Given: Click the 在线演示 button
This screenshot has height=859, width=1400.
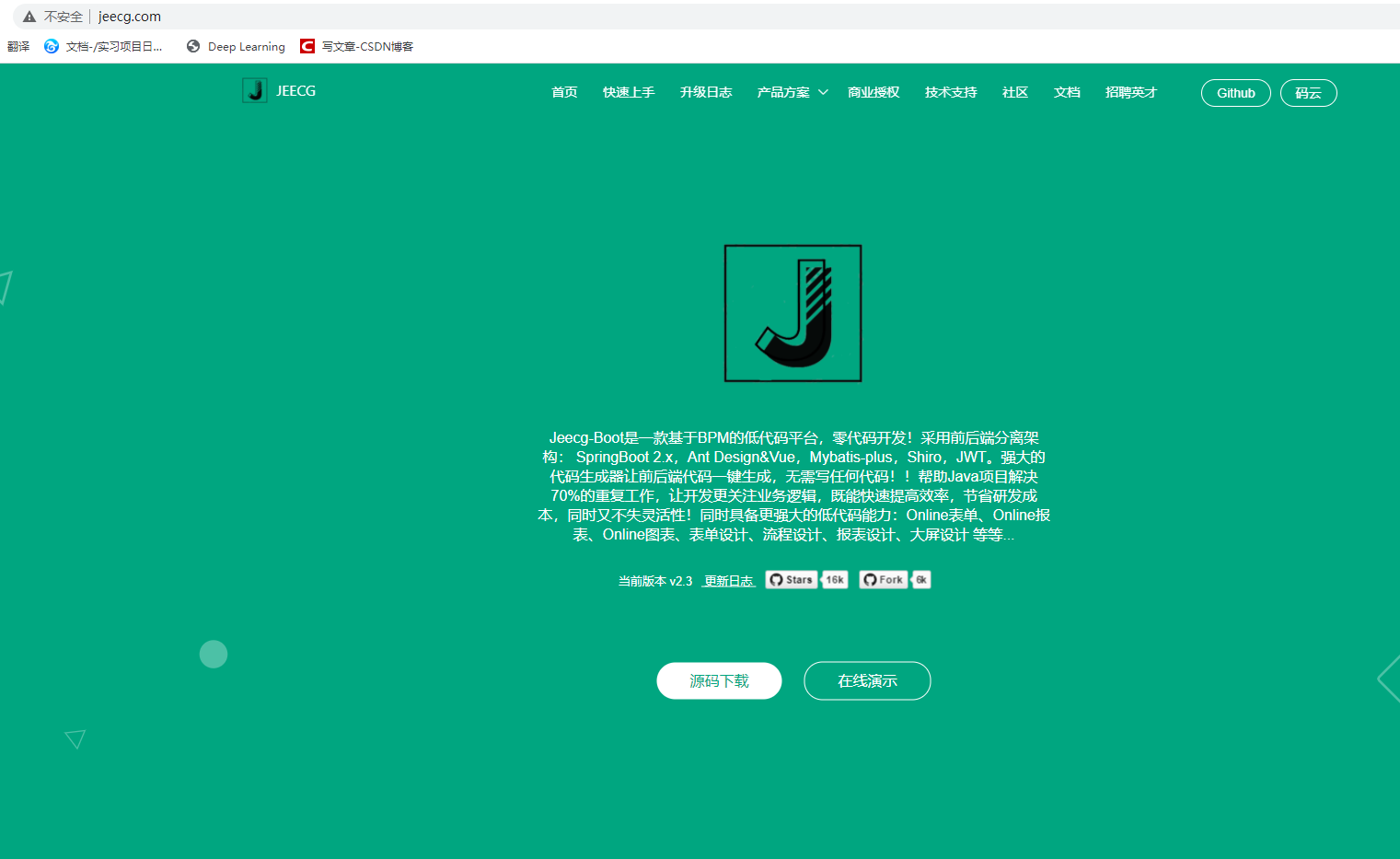Looking at the screenshot, I should [866, 680].
